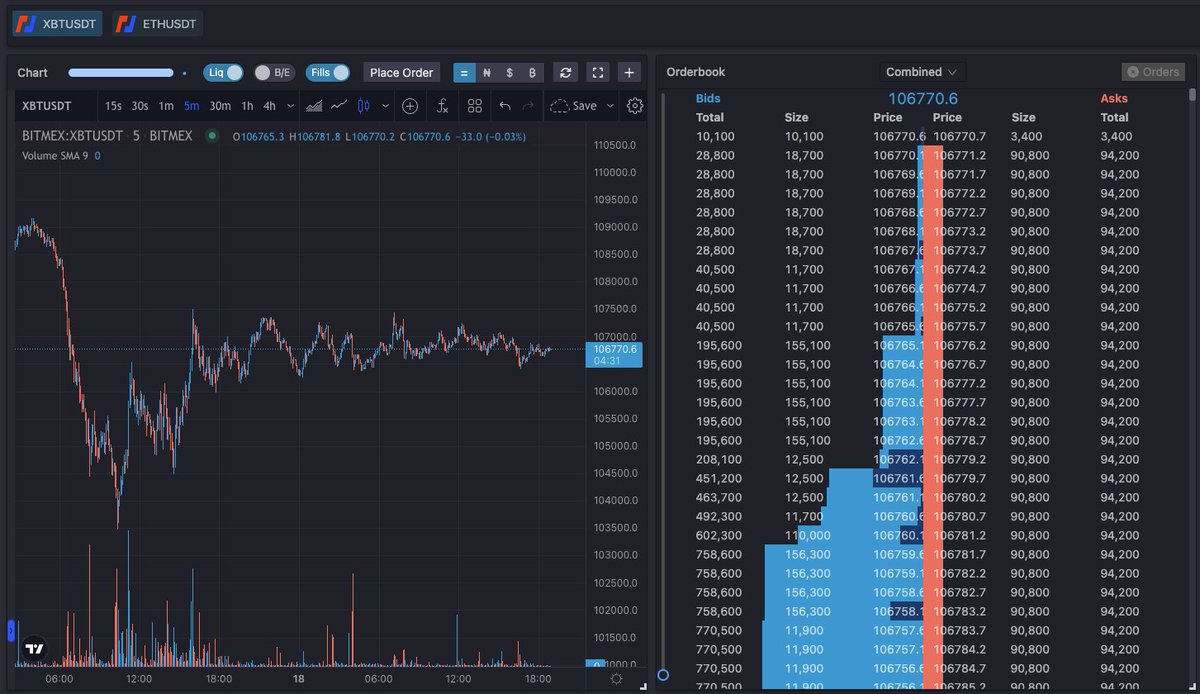Click the Place Order button

[401, 73]
